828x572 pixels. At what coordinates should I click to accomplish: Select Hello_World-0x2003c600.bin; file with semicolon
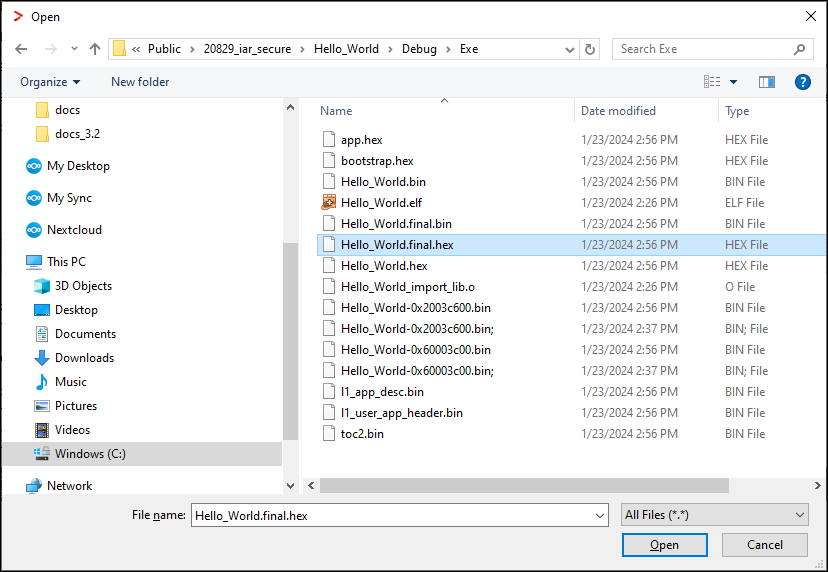(417, 329)
